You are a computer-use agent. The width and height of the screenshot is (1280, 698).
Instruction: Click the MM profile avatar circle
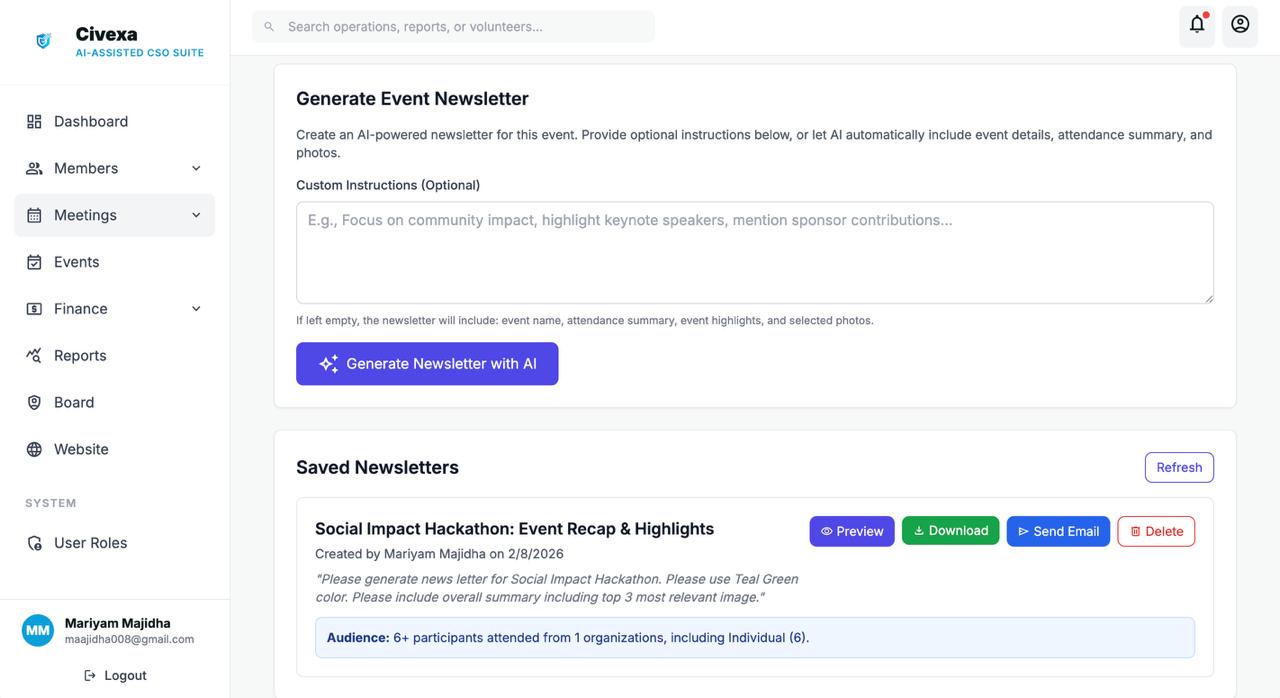38,631
